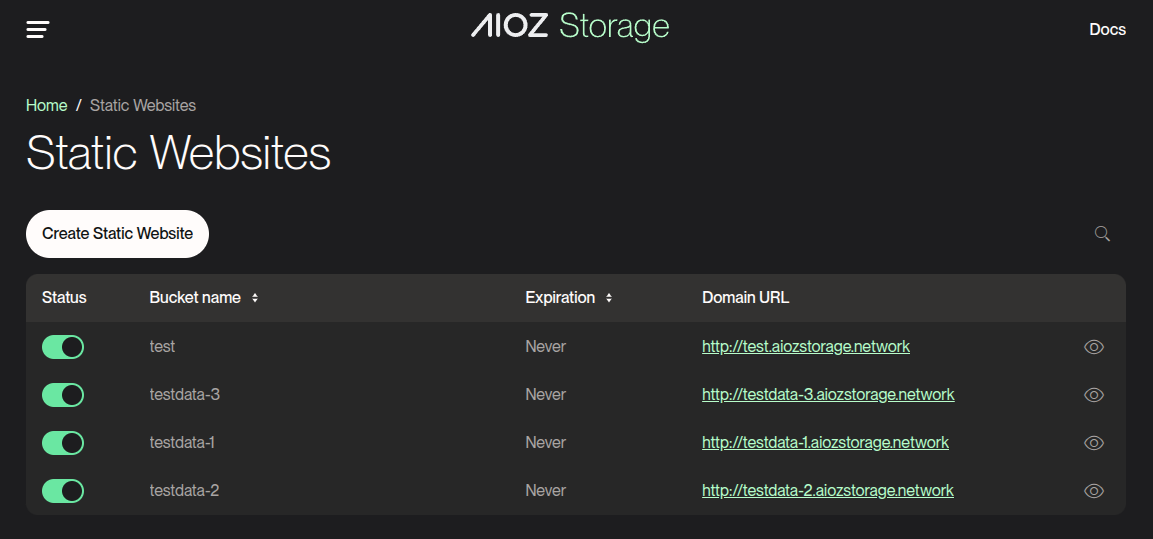The height and width of the screenshot is (539, 1153).
Task: Switch off the testdata-2 status toggle
Action: 63,491
